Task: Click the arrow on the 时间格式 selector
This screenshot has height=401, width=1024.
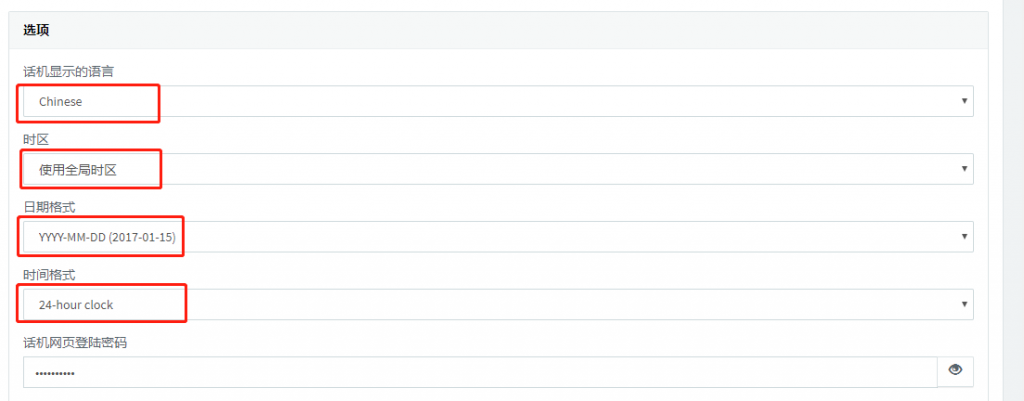Action: [x=964, y=304]
